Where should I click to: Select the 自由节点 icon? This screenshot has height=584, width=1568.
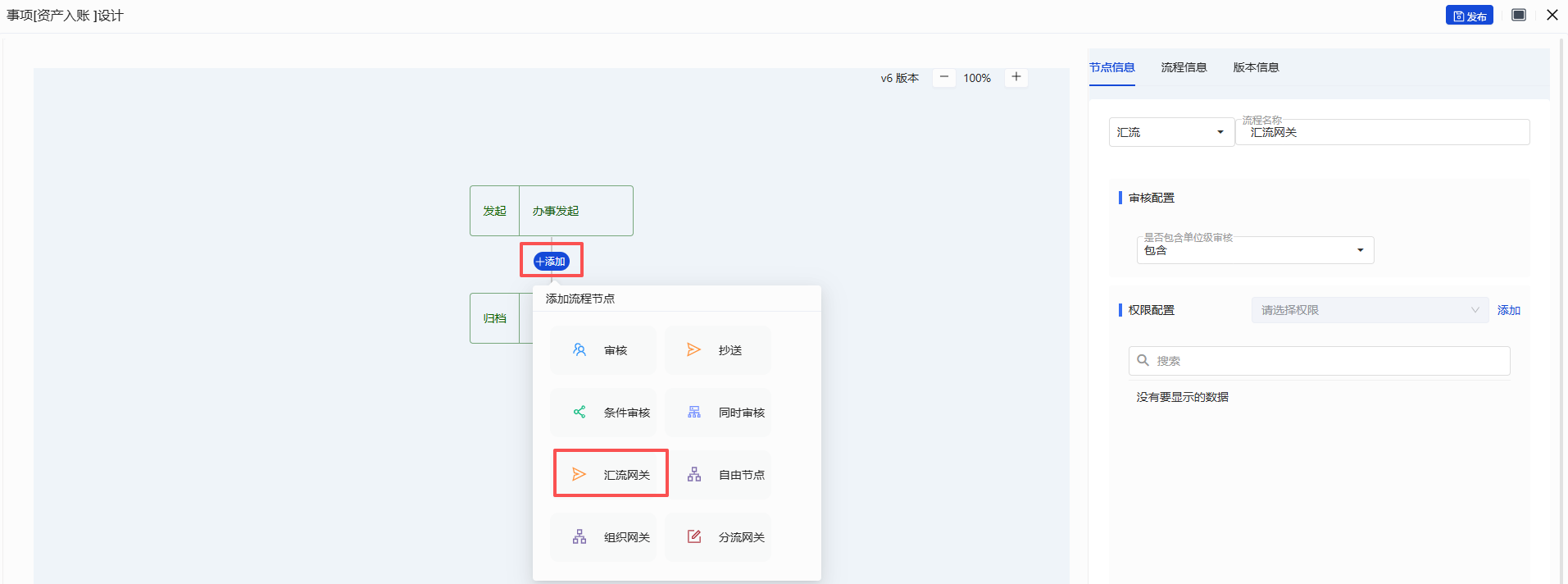point(694,475)
